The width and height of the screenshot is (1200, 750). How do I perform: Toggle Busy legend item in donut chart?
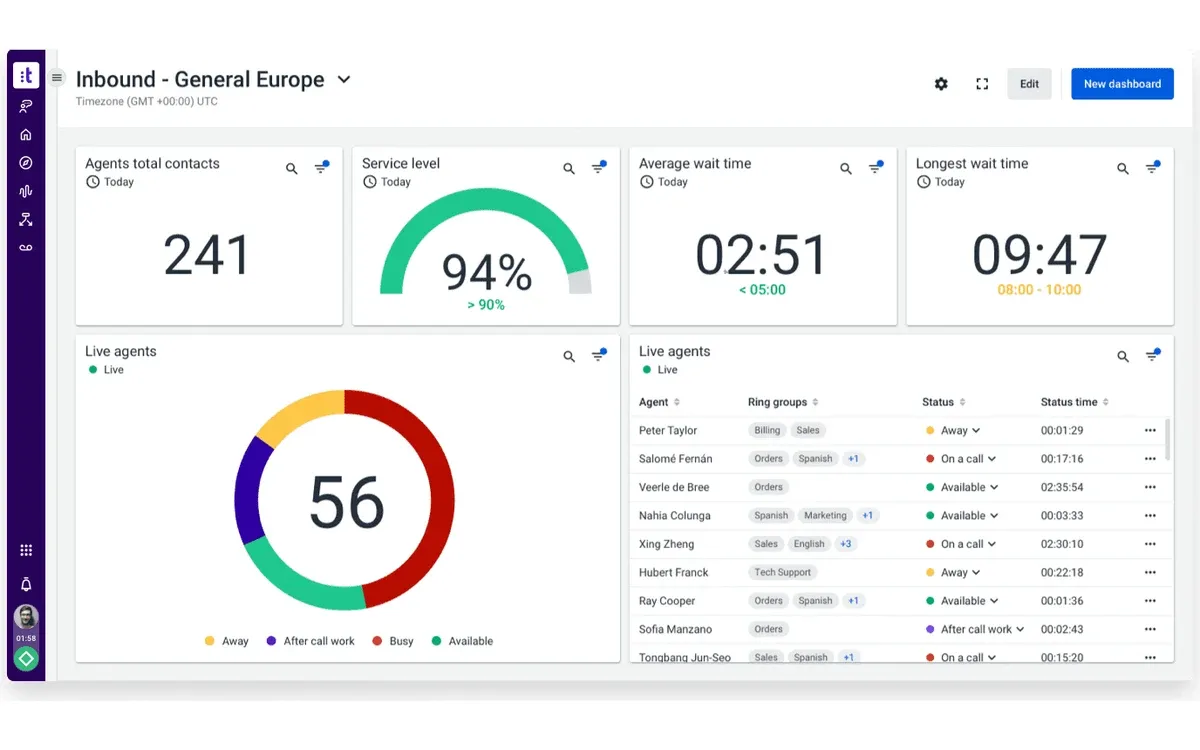point(393,641)
